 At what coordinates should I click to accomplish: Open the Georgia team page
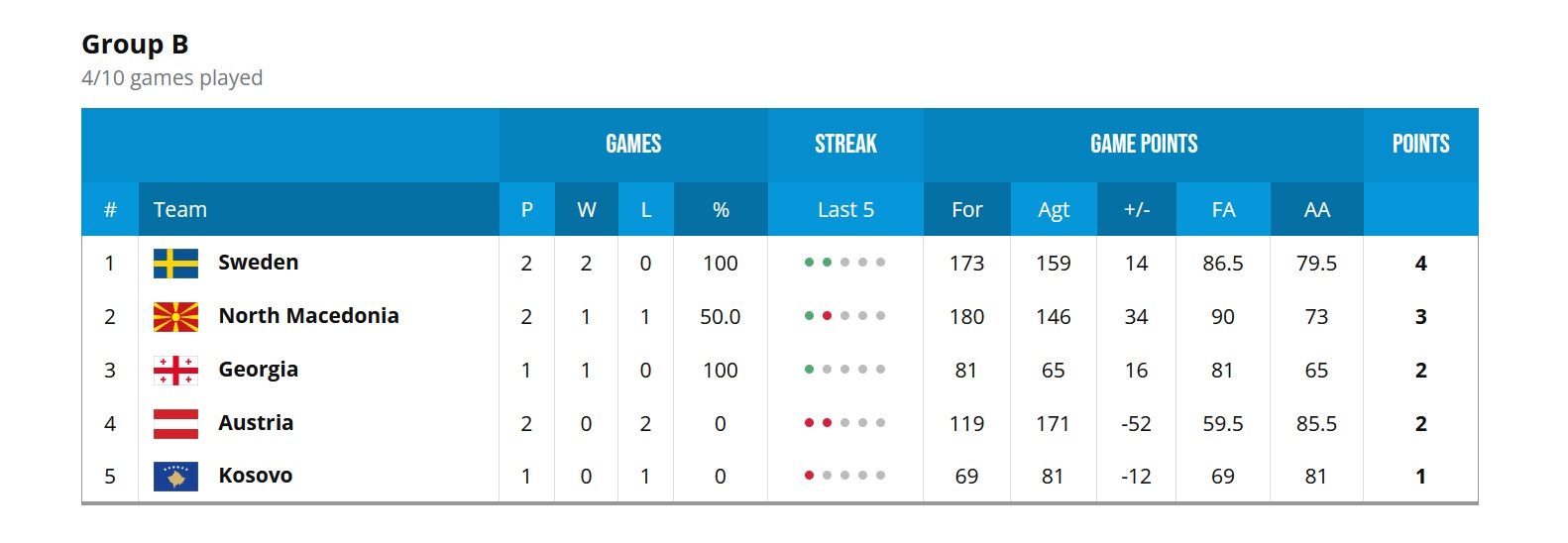[258, 370]
